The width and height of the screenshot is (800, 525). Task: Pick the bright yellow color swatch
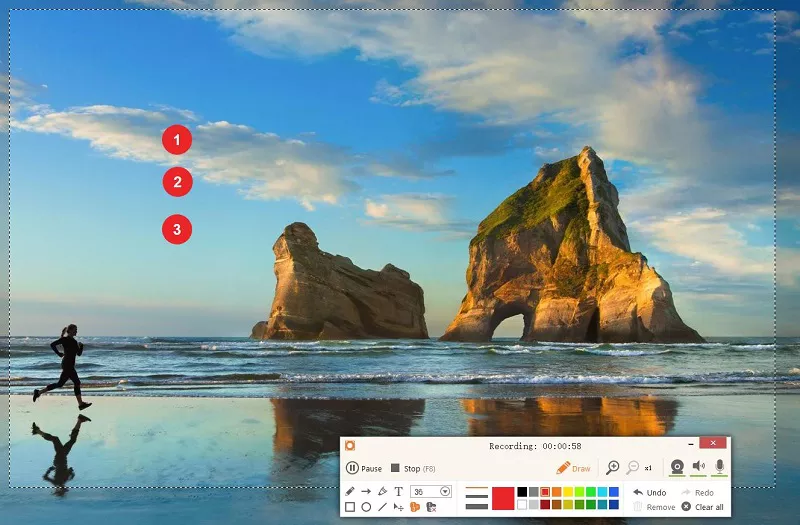(568, 492)
